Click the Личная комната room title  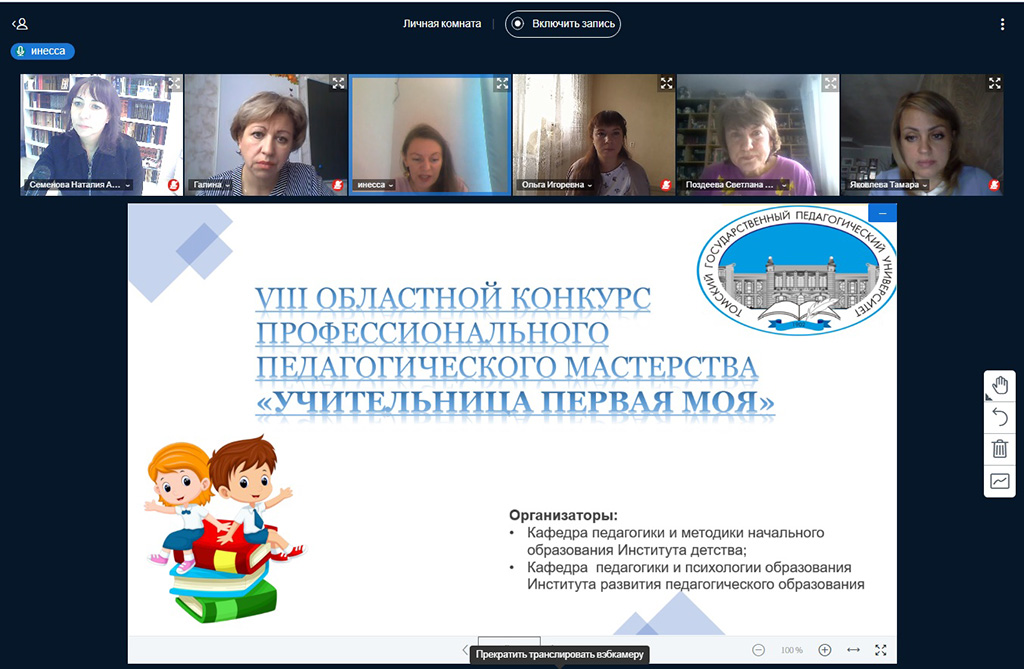[441, 24]
